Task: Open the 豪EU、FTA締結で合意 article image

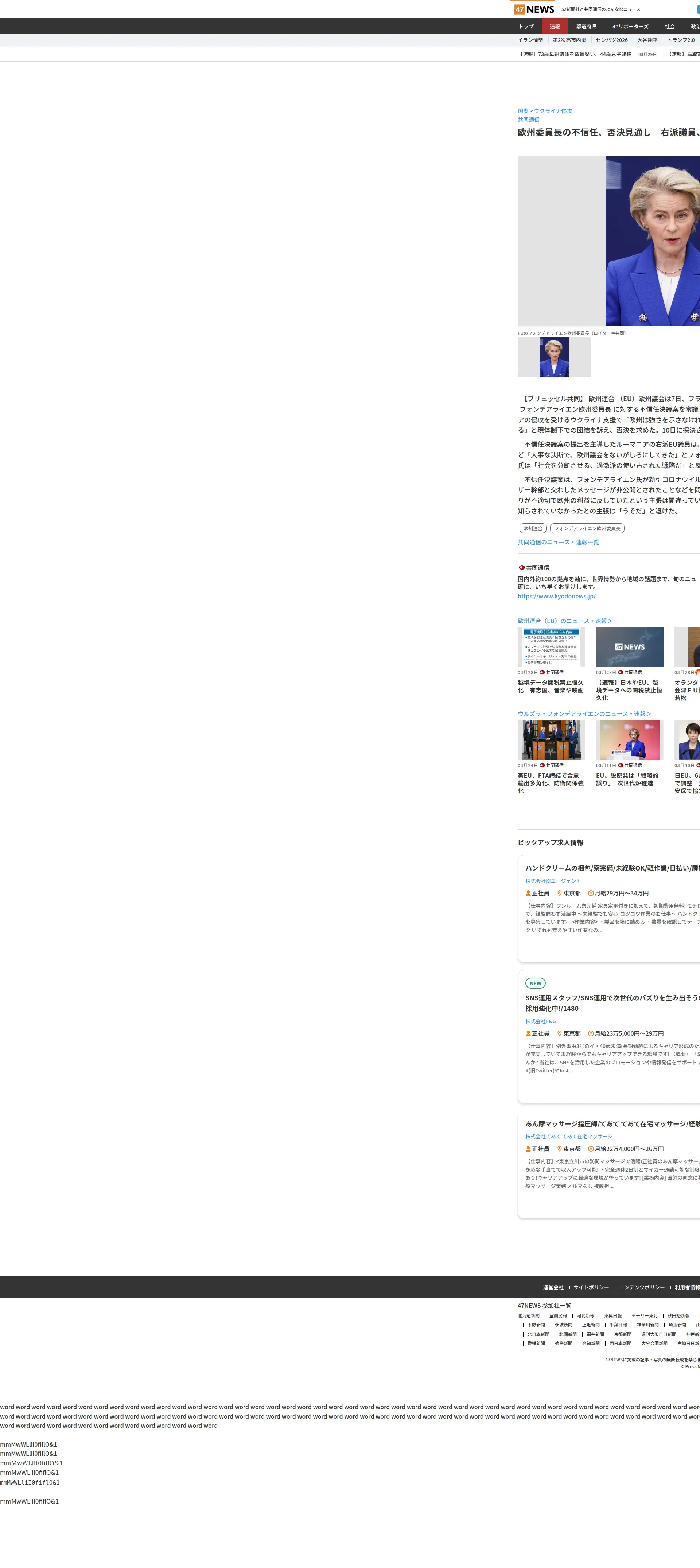Action: [551, 740]
